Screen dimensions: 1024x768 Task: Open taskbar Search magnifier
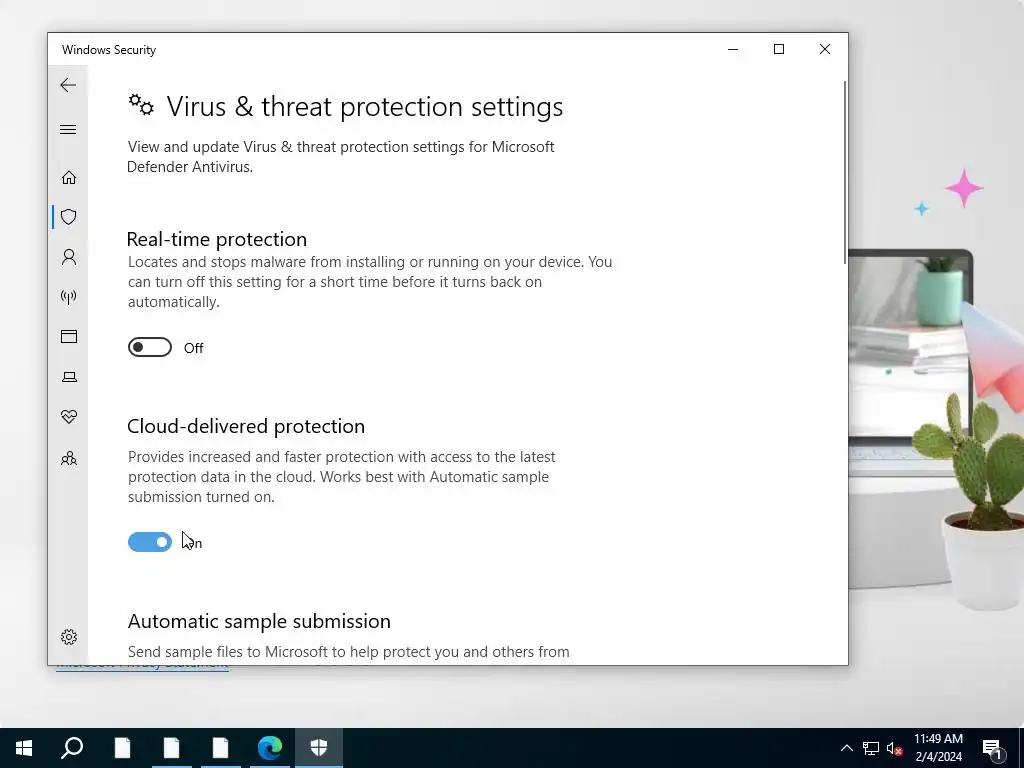[x=72, y=748]
